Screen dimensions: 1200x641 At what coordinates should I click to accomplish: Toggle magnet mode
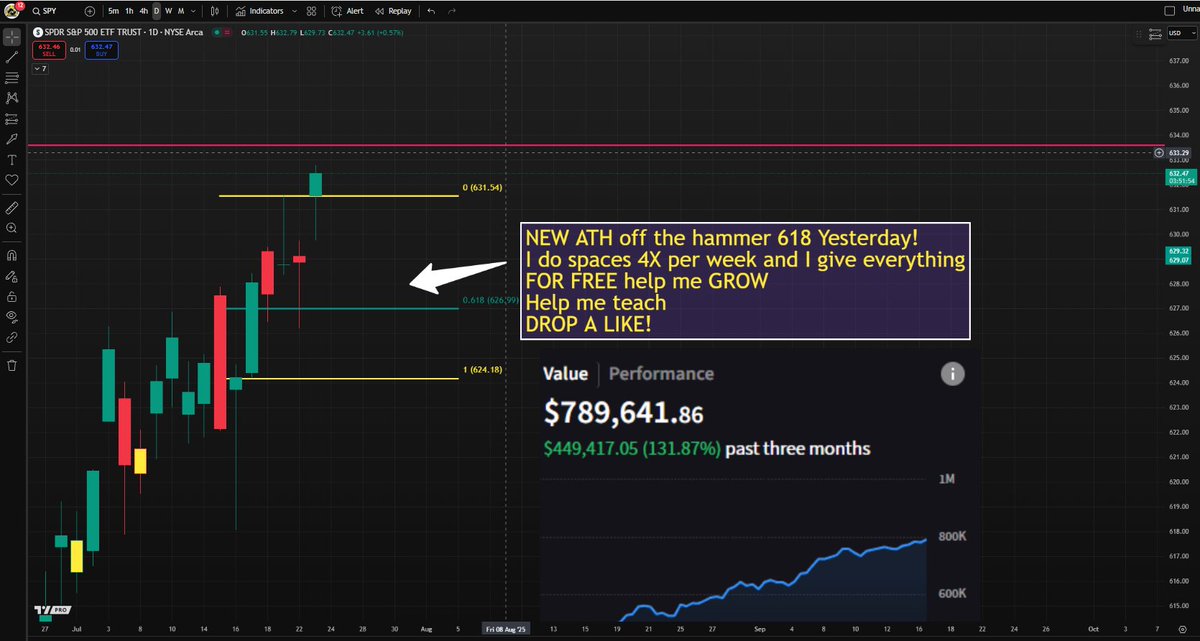click(12, 256)
